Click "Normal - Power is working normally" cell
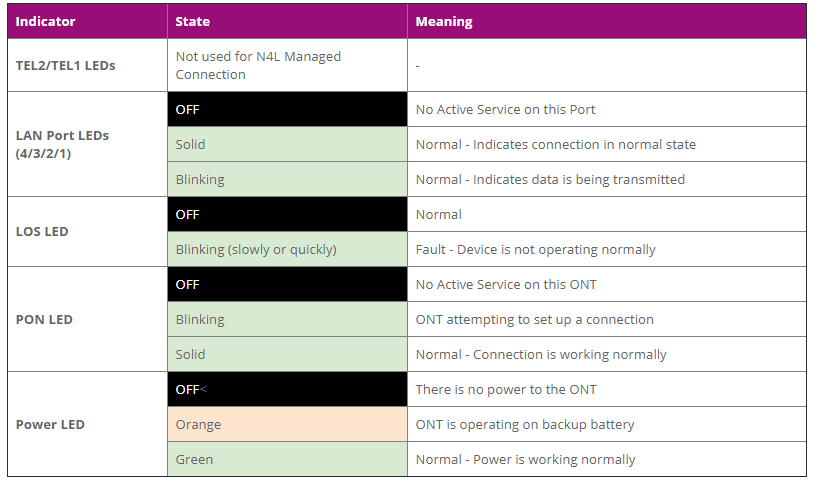Image resolution: width=818 pixels, height=488 pixels. pos(525,459)
